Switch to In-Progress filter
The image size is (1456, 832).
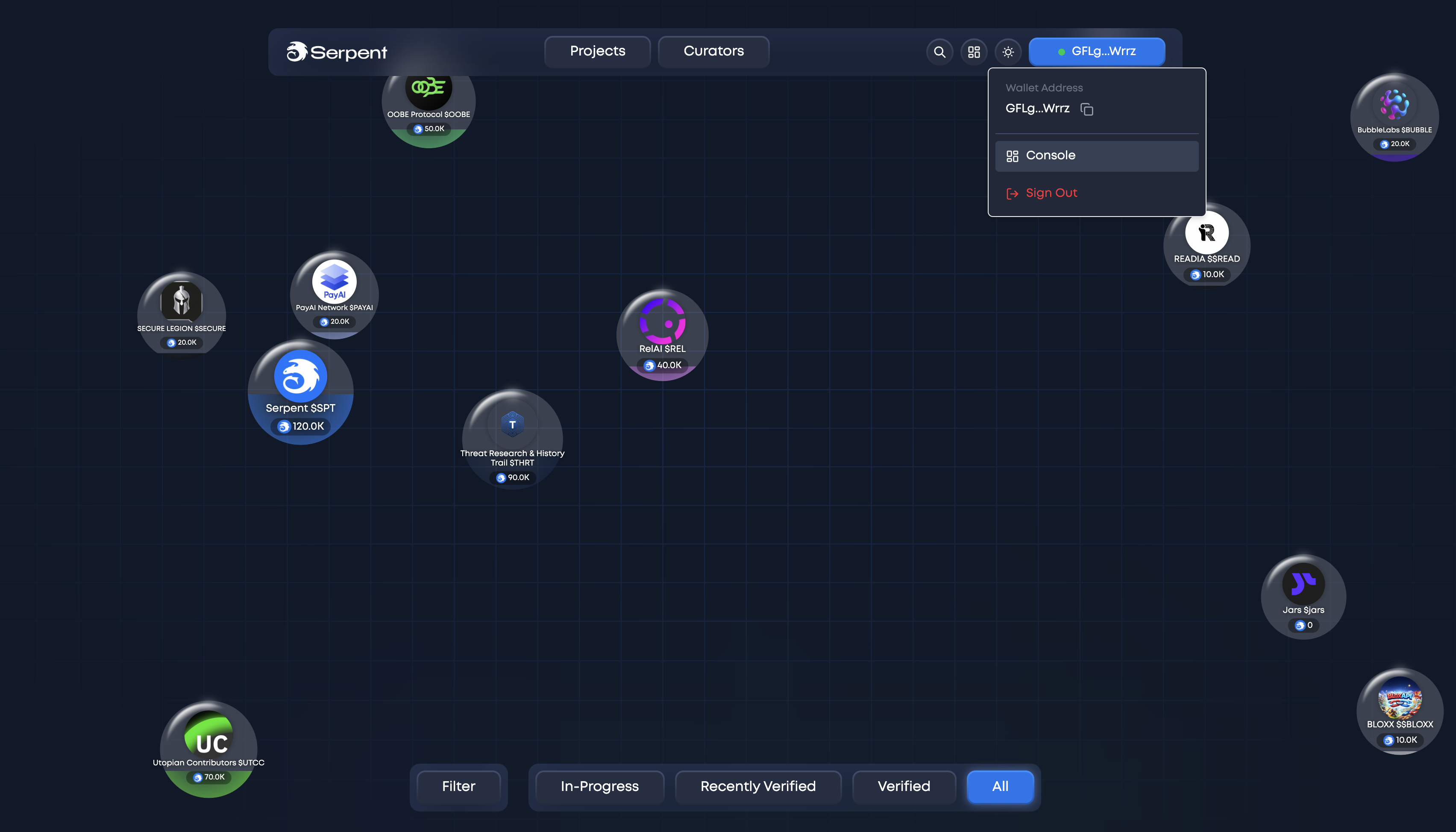pos(599,786)
